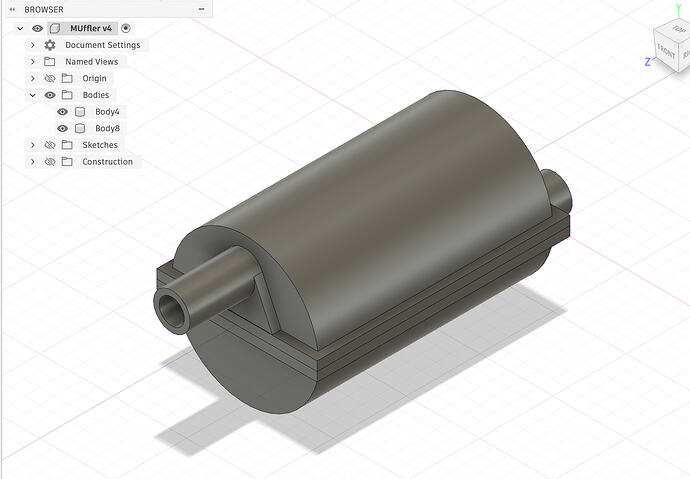The width and height of the screenshot is (690, 479).
Task: Click the Named Views folder icon
Action: (x=50, y=62)
